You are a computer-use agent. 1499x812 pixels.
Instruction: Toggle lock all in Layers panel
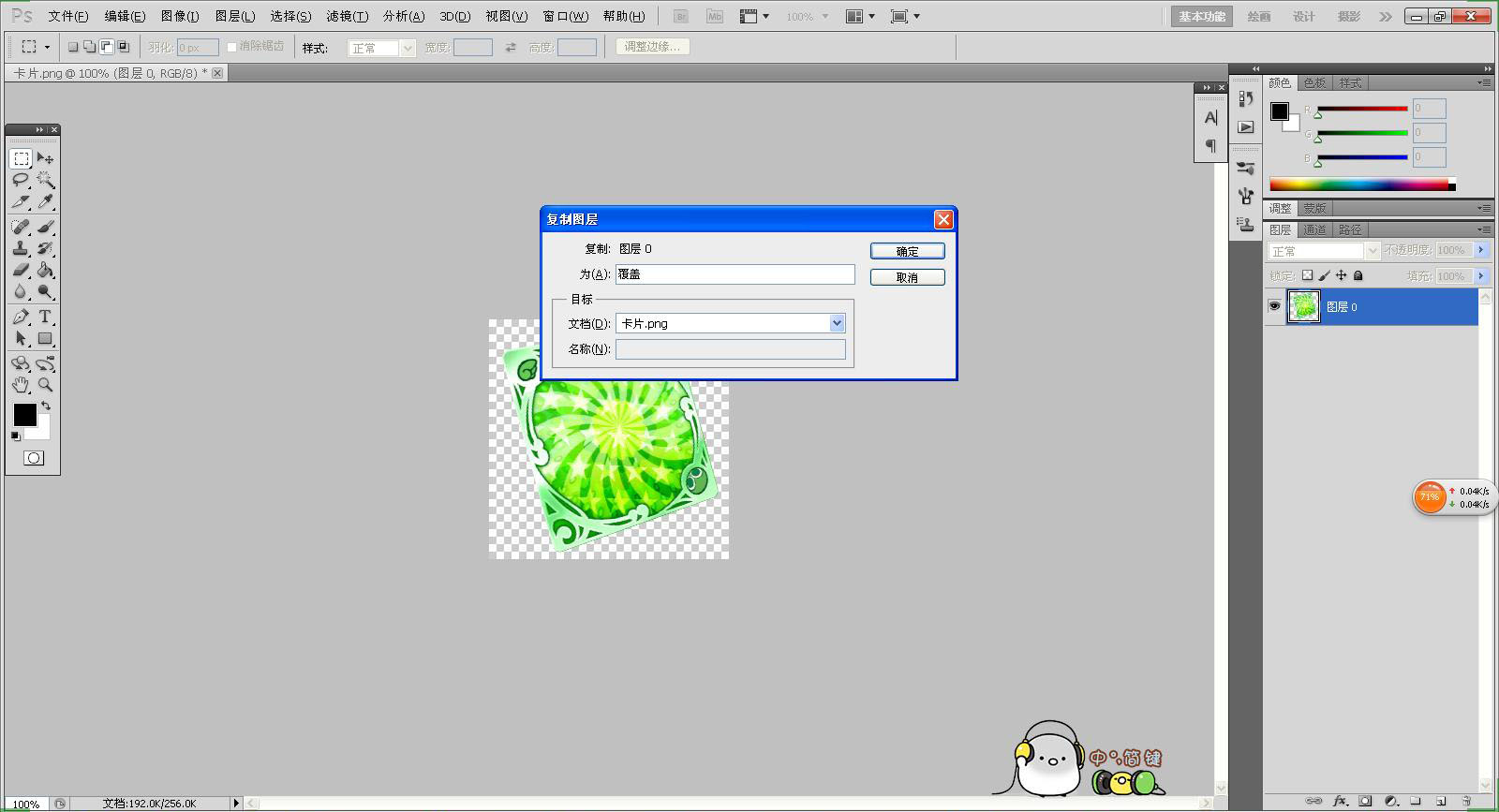(x=1358, y=275)
